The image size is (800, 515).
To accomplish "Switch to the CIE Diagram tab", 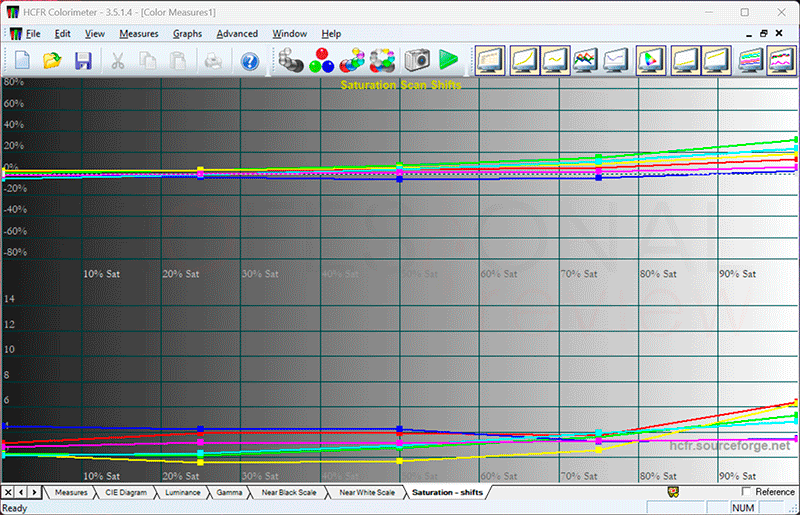I will [x=126, y=492].
